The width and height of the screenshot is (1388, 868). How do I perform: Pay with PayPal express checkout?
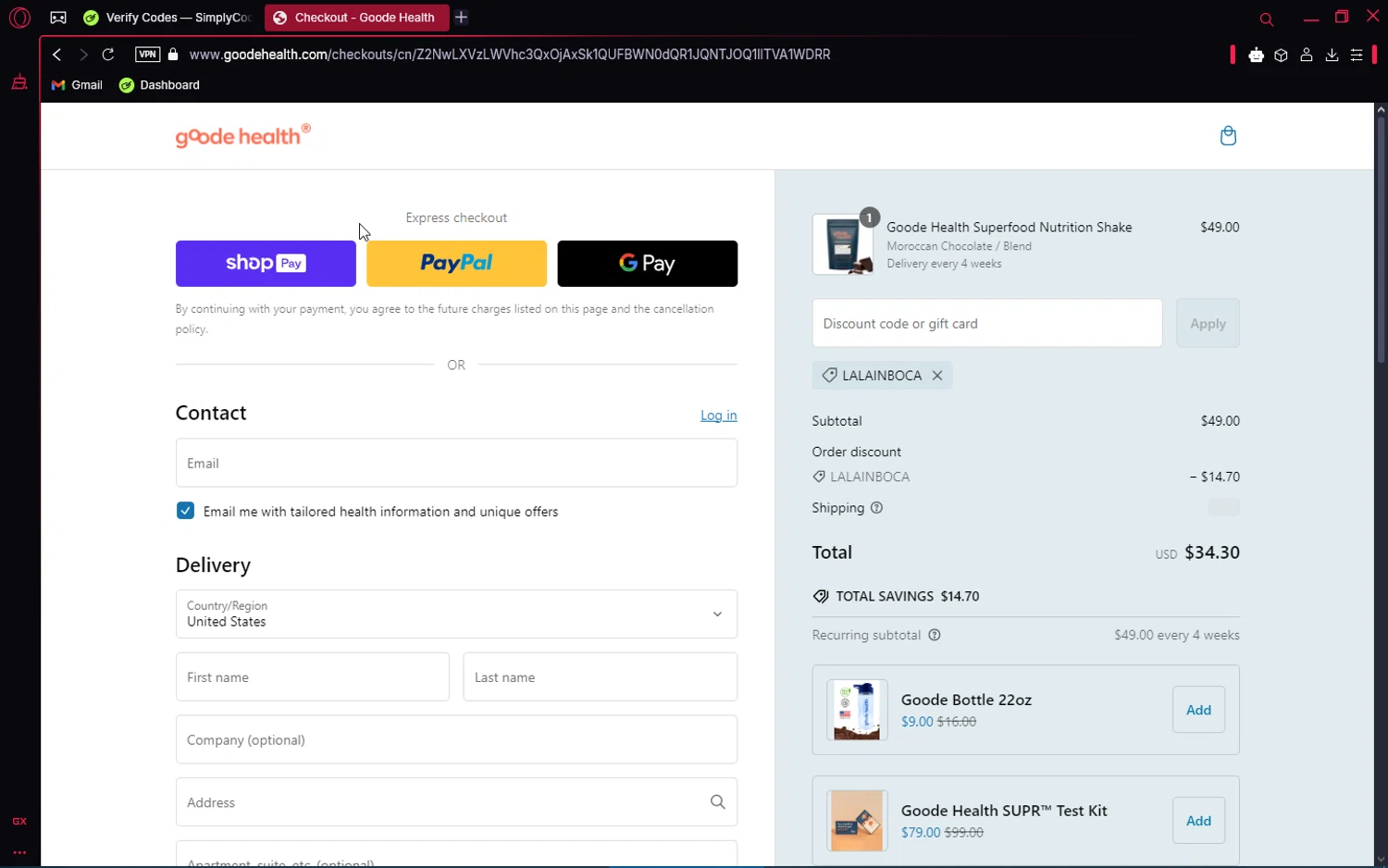(456, 264)
